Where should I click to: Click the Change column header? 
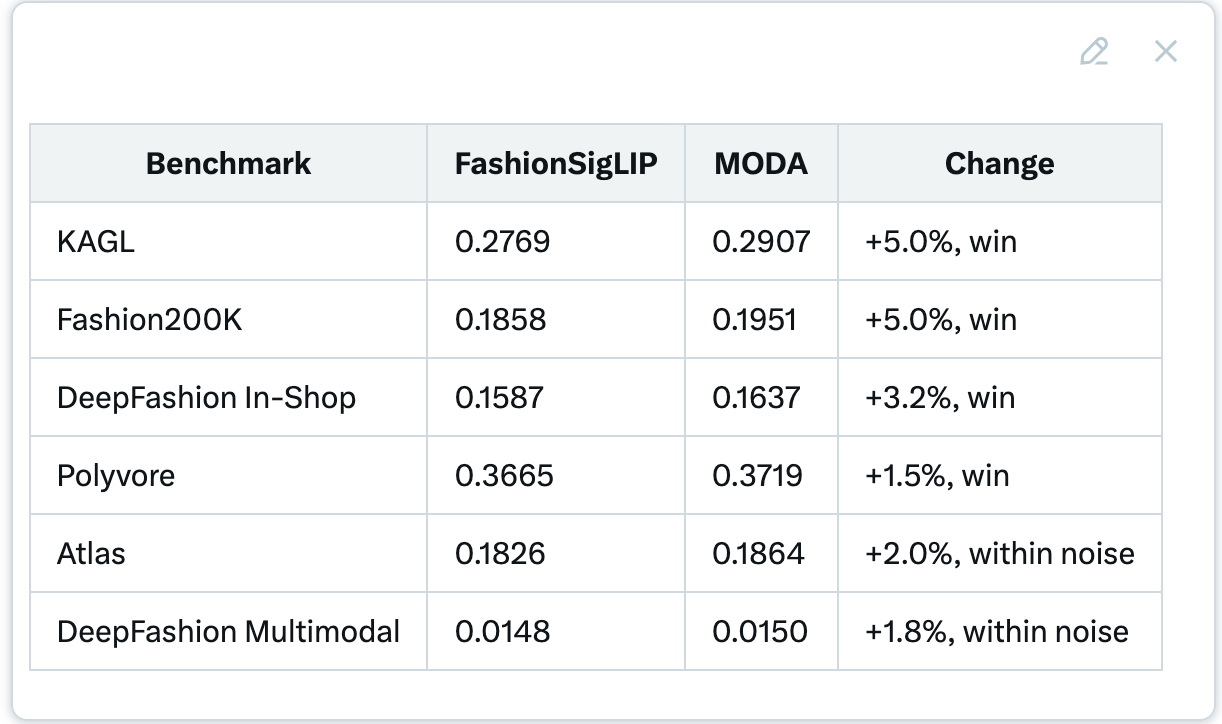(x=1000, y=163)
